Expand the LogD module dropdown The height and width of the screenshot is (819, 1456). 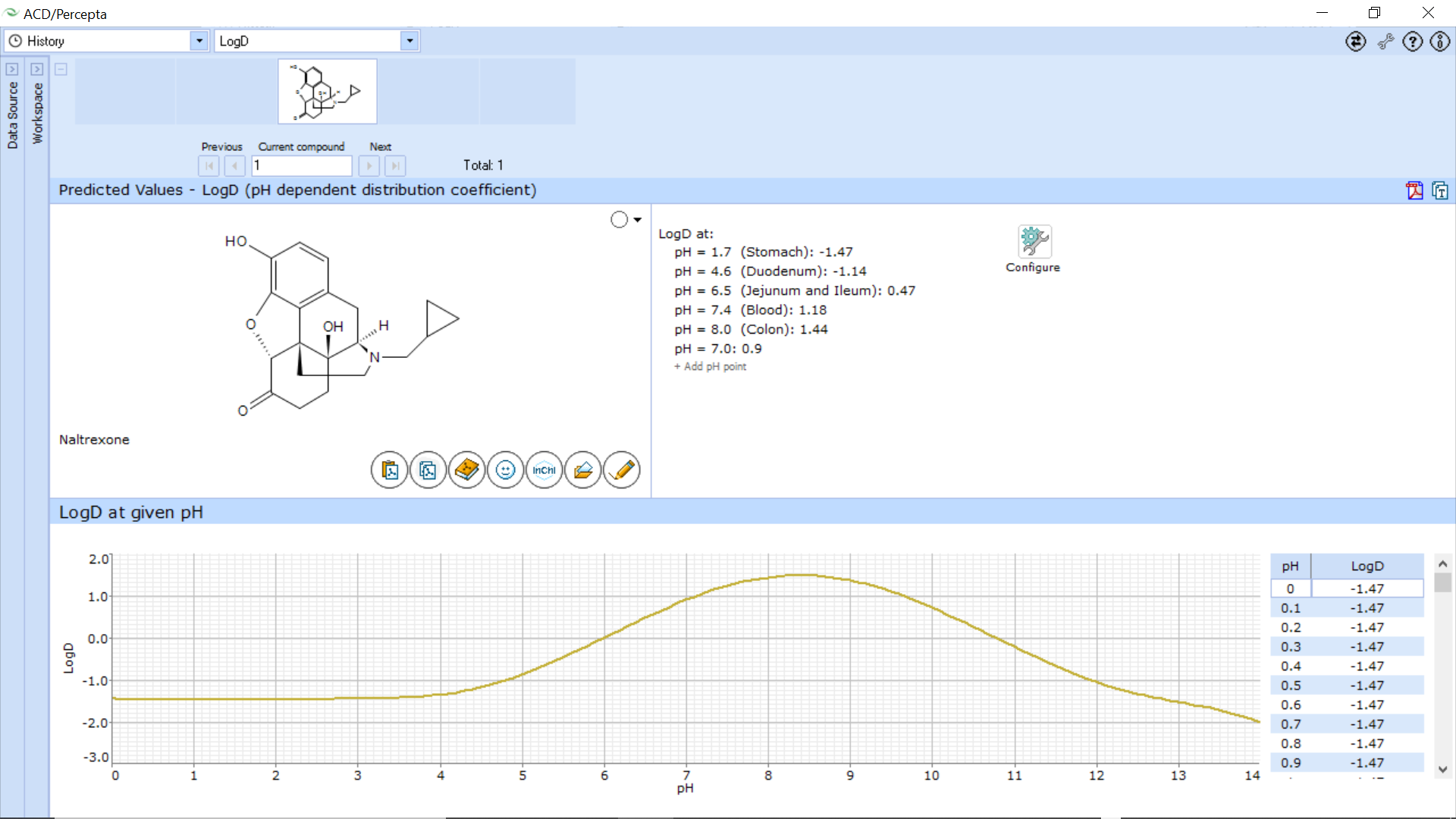409,41
